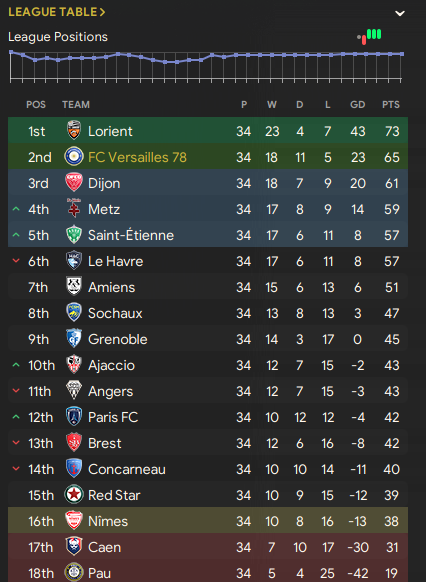426x582 pixels.
Task: Click the Caen club badge
Action: tap(74, 546)
